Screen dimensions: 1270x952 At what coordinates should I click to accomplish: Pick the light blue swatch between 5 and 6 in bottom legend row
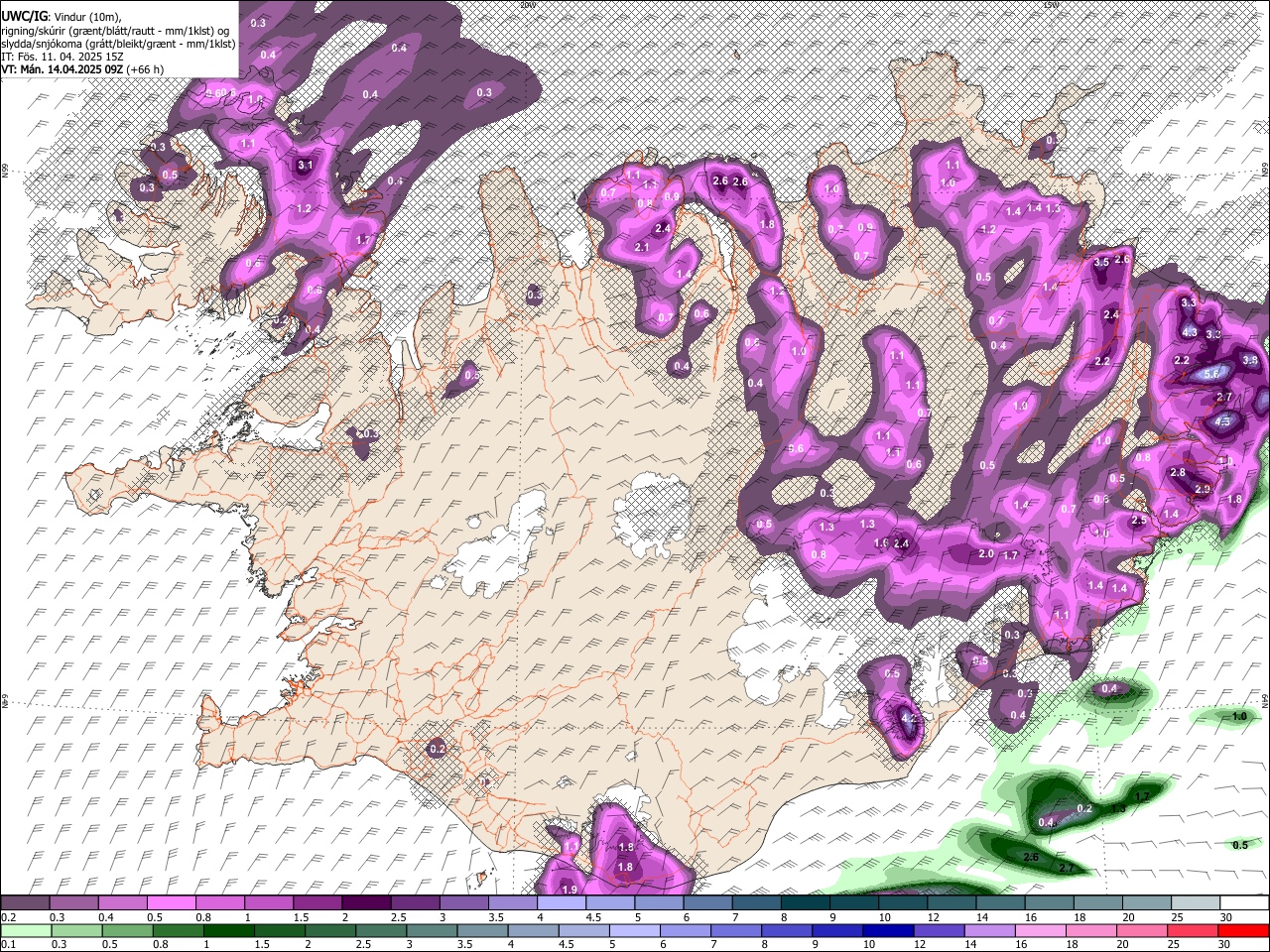click(635, 930)
